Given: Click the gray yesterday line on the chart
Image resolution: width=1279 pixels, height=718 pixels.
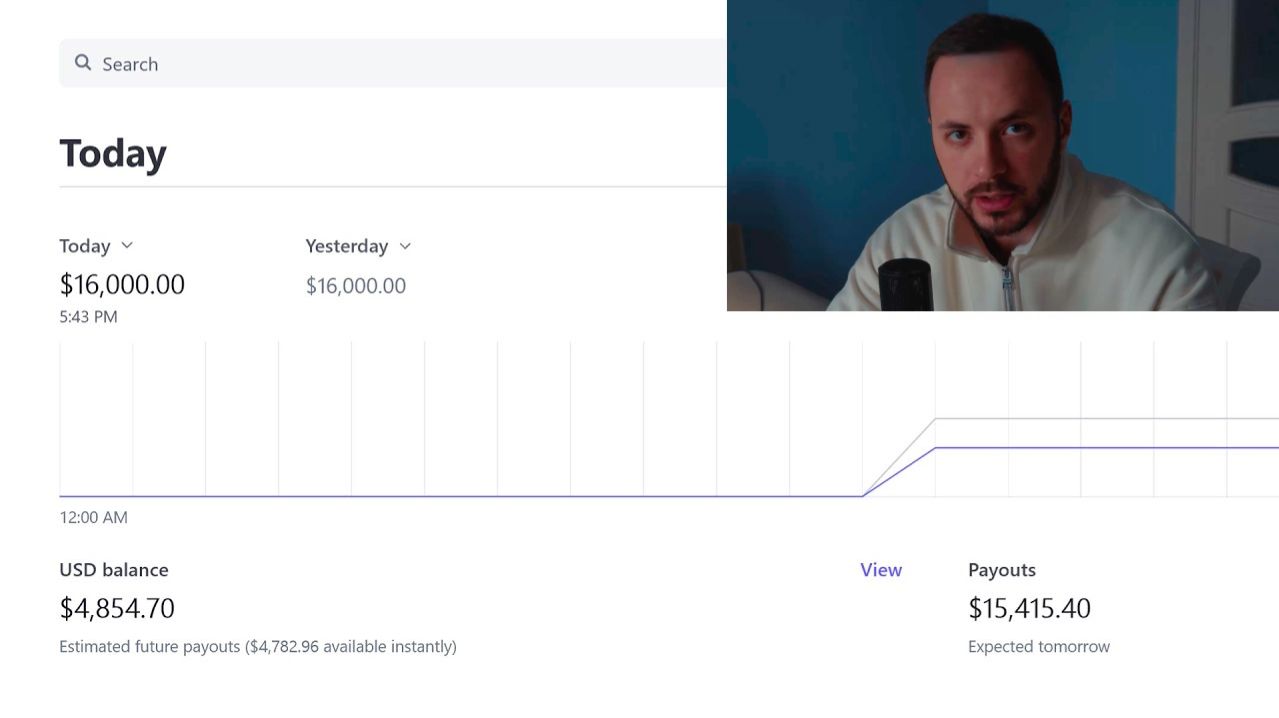Looking at the screenshot, I should [x=1100, y=418].
